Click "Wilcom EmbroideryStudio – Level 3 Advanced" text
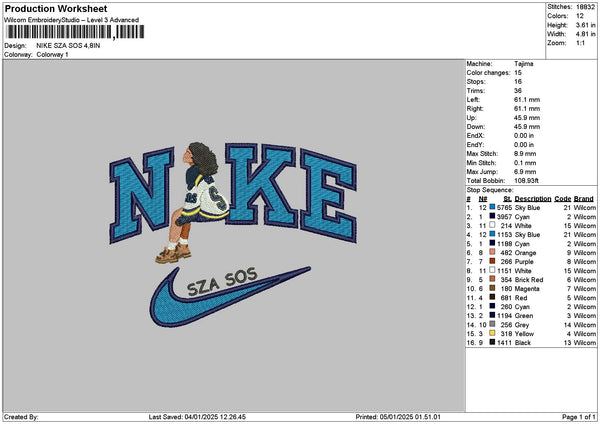Image resolution: width=600 pixels, height=424 pixels. tap(72, 20)
